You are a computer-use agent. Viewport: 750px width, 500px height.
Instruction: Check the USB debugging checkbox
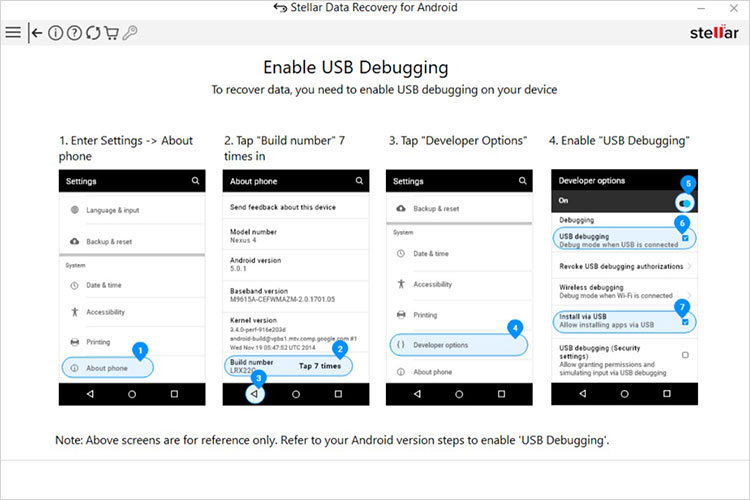click(685, 238)
